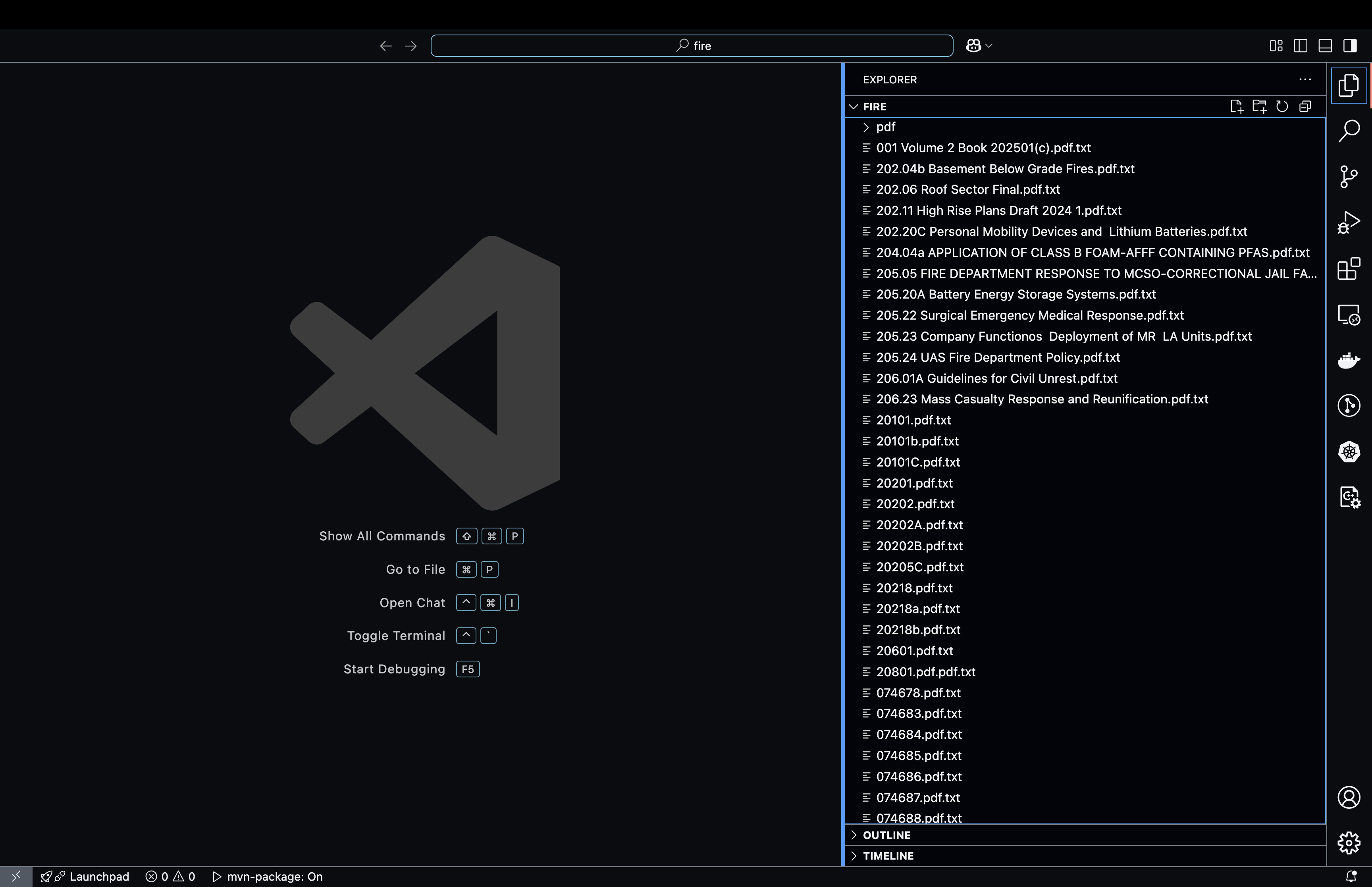The image size is (1372, 887).
Task: Expand the pdf folder
Action: (886, 127)
